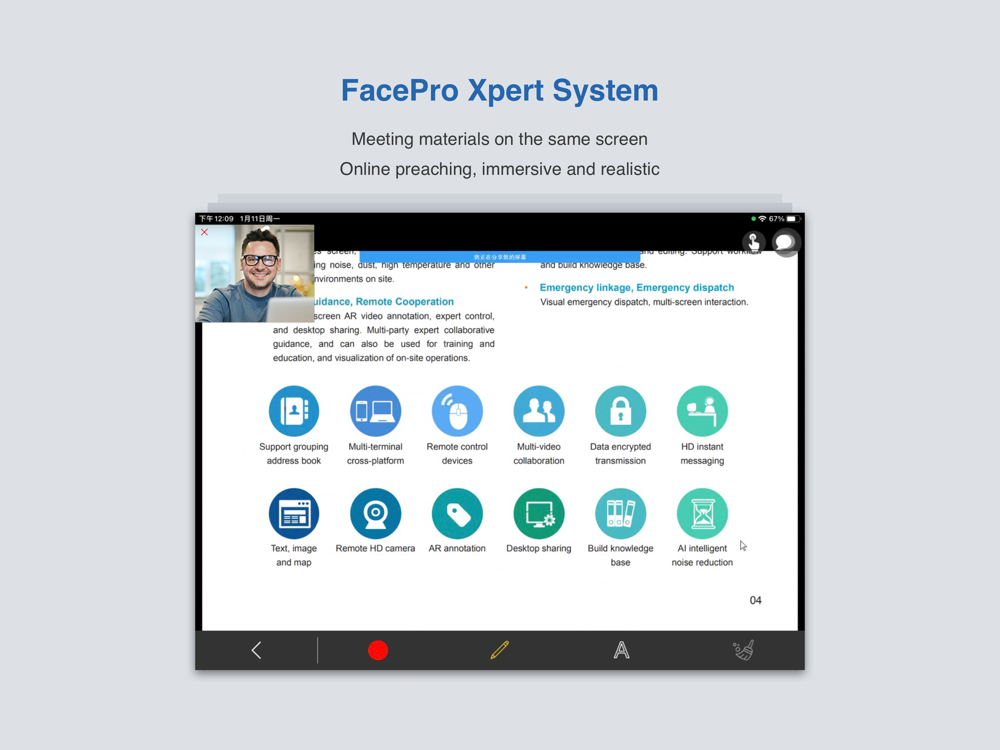Screen dimensions: 1000x750
Task: Click the Multi-video collaboration icon
Action: click(539, 411)
